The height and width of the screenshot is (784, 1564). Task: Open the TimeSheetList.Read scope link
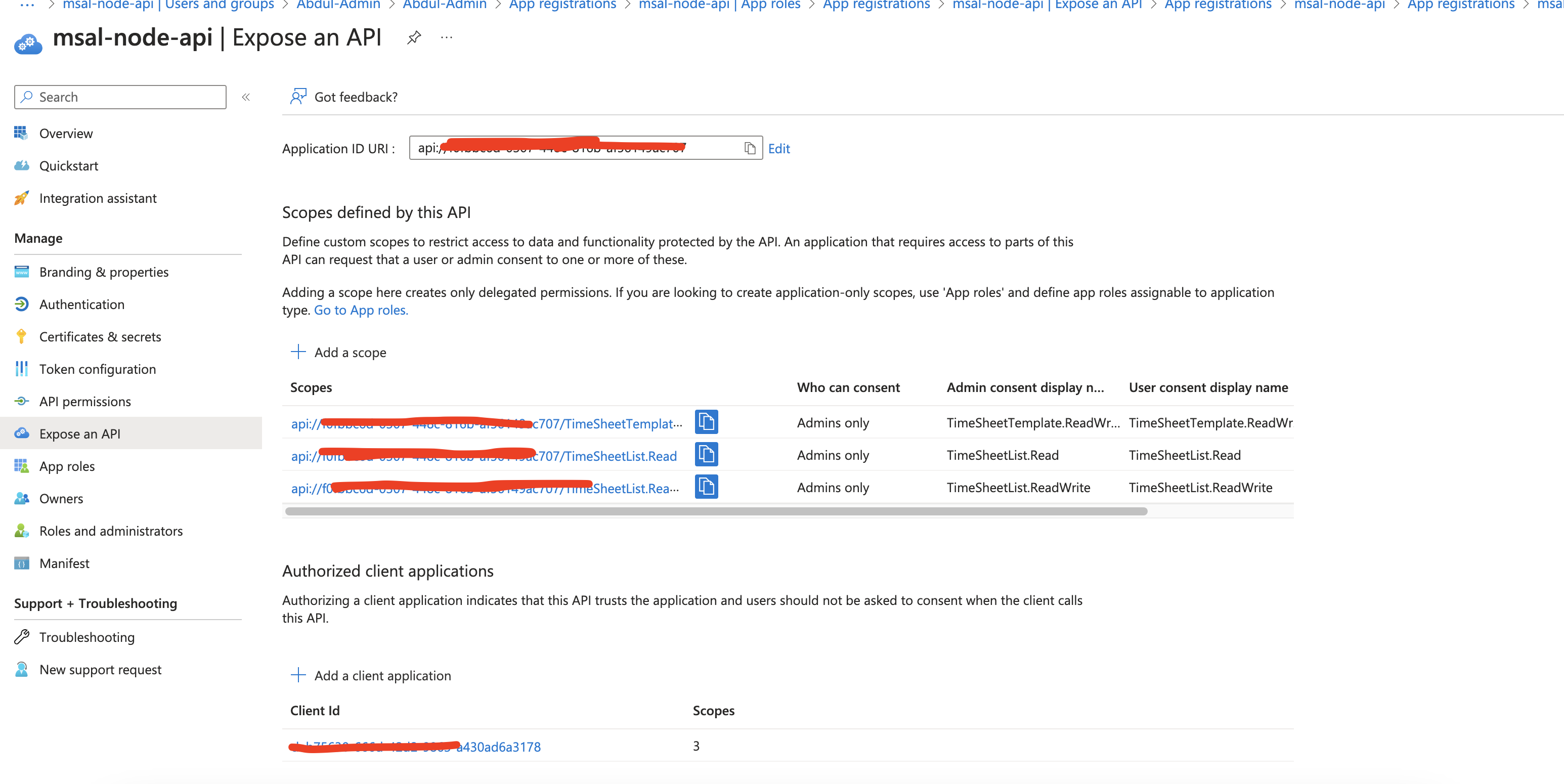pyautogui.click(x=483, y=455)
